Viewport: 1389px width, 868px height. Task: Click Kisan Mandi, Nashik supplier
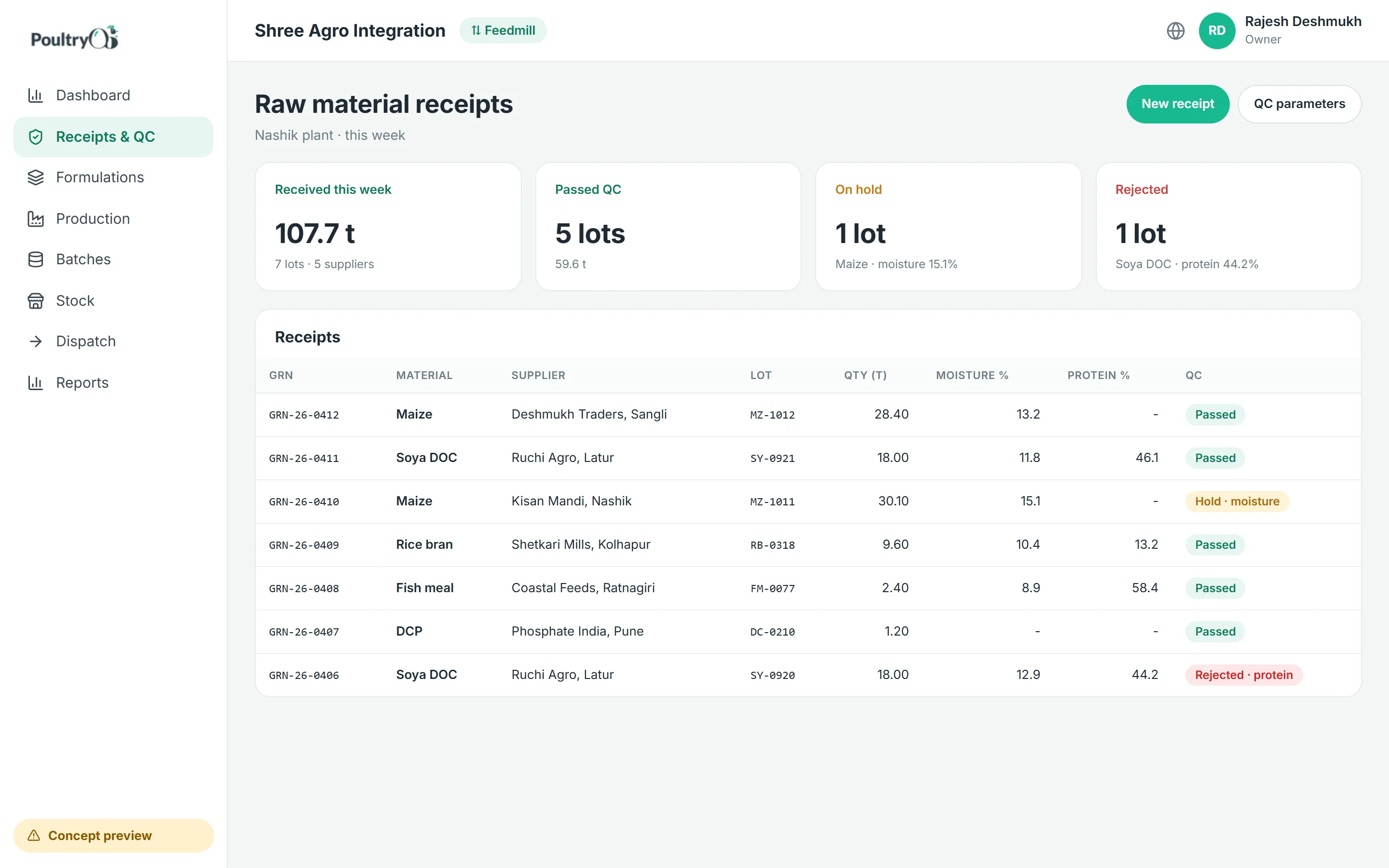click(571, 501)
